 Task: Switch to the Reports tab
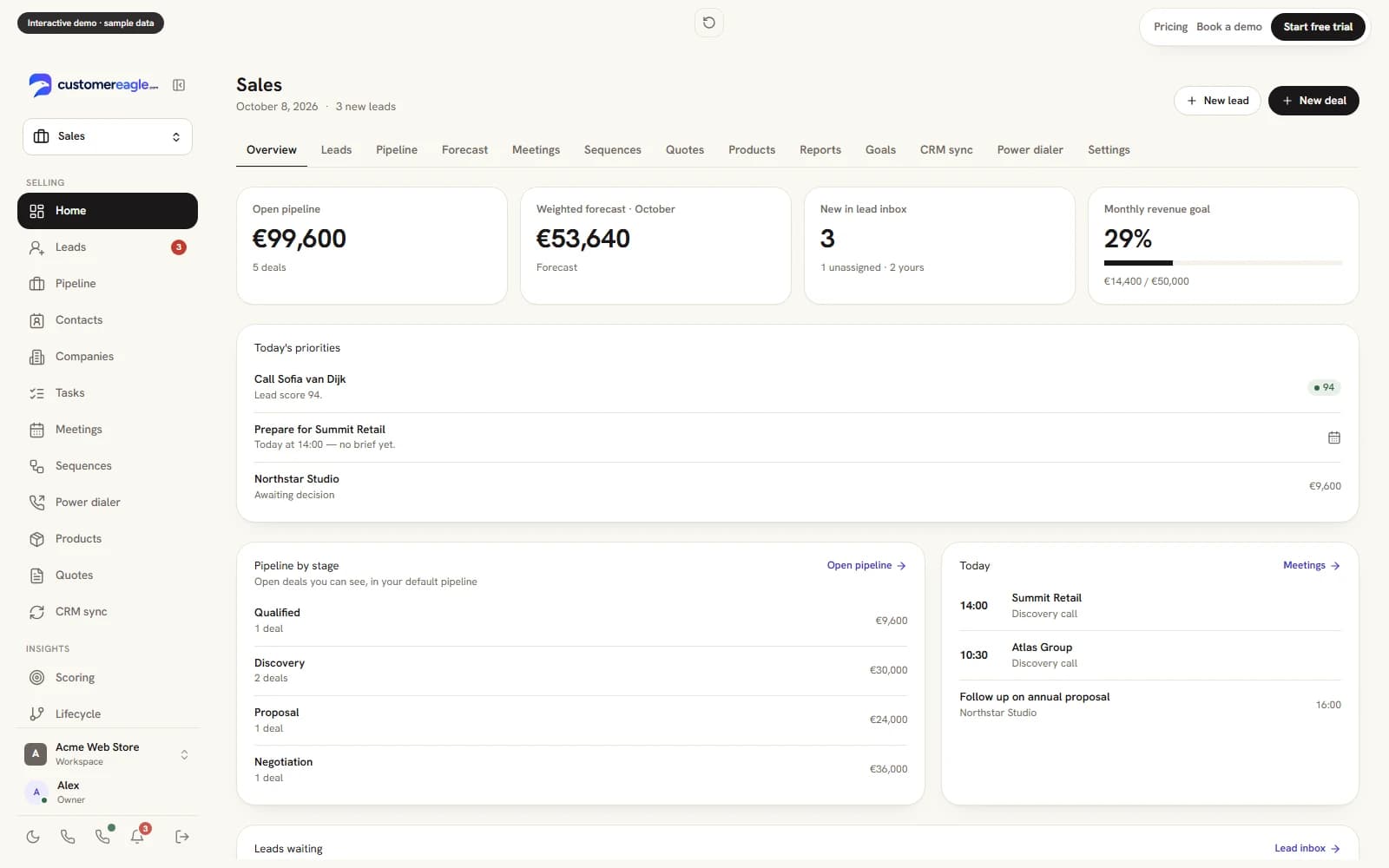point(820,150)
